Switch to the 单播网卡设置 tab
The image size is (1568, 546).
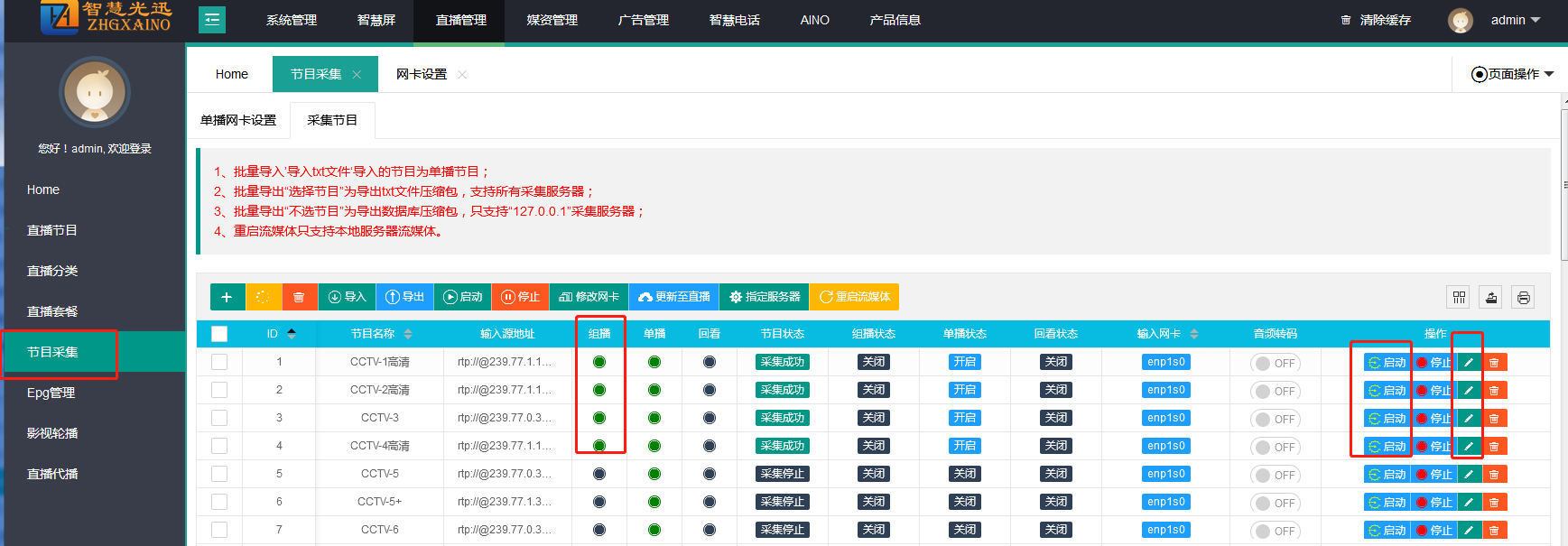(238, 120)
